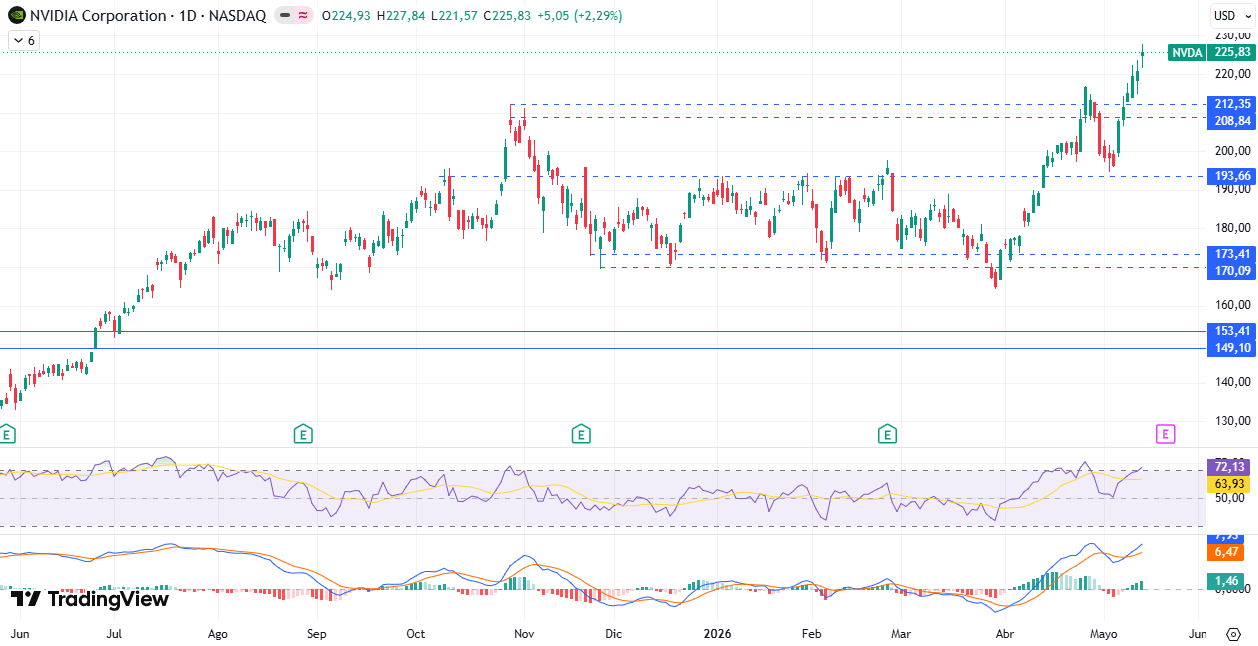Click the NVIDIA logo icon beside the title
The width and height of the screenshot is (1258, 646).
click(17, 15)
